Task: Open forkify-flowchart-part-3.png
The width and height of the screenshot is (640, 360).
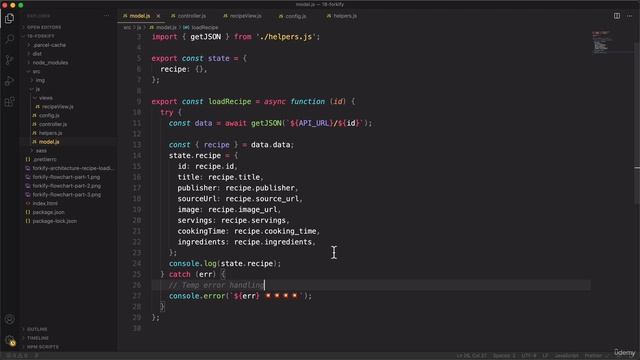Action: pyautogui.click(x=66, y=195)
